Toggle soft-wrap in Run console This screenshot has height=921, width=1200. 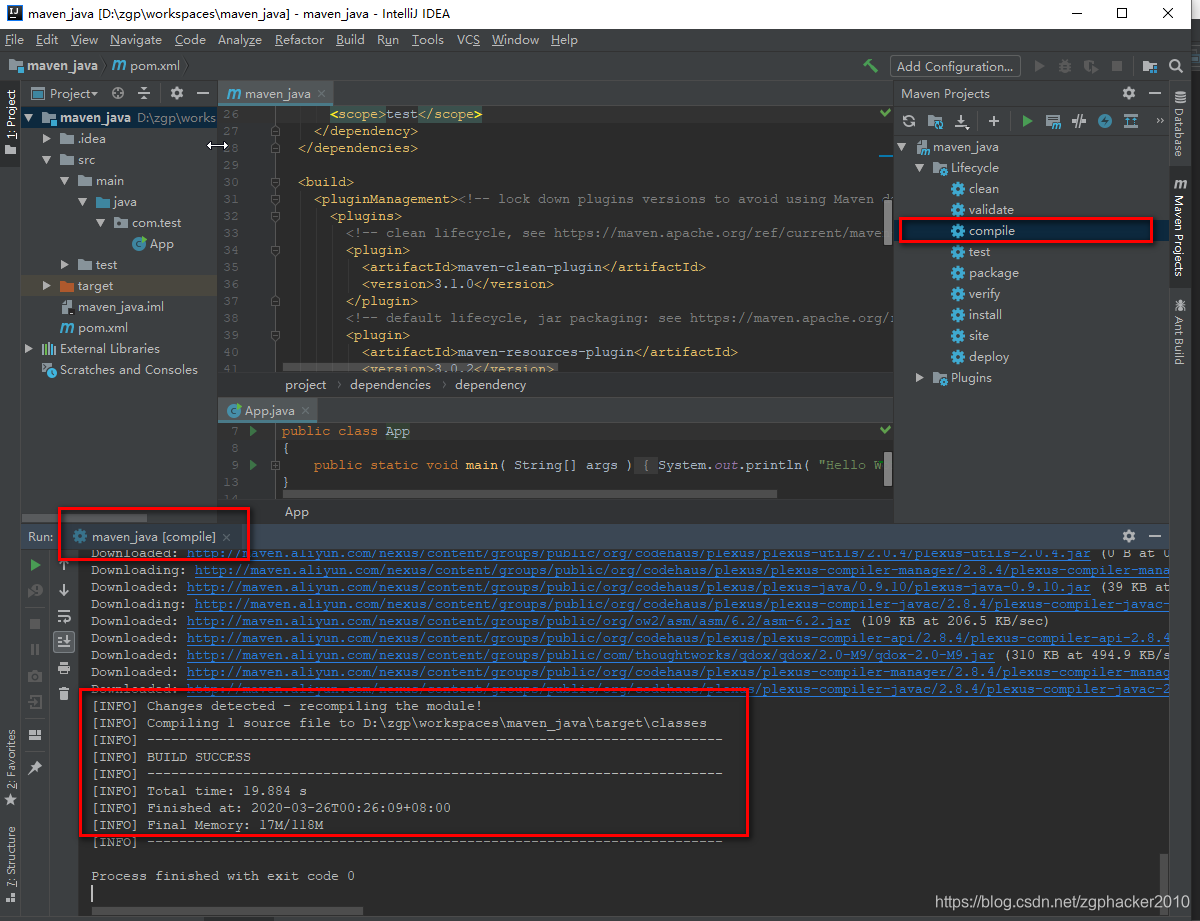[x=64, y=616]
